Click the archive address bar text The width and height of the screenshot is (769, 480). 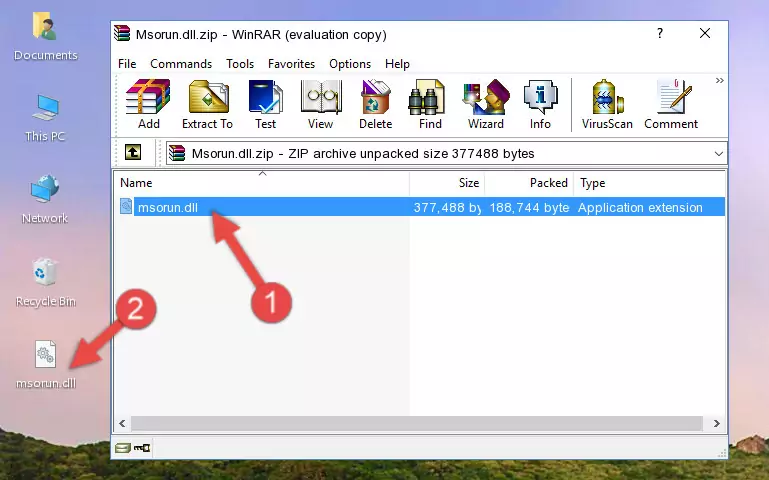click(x=363, y=153)
